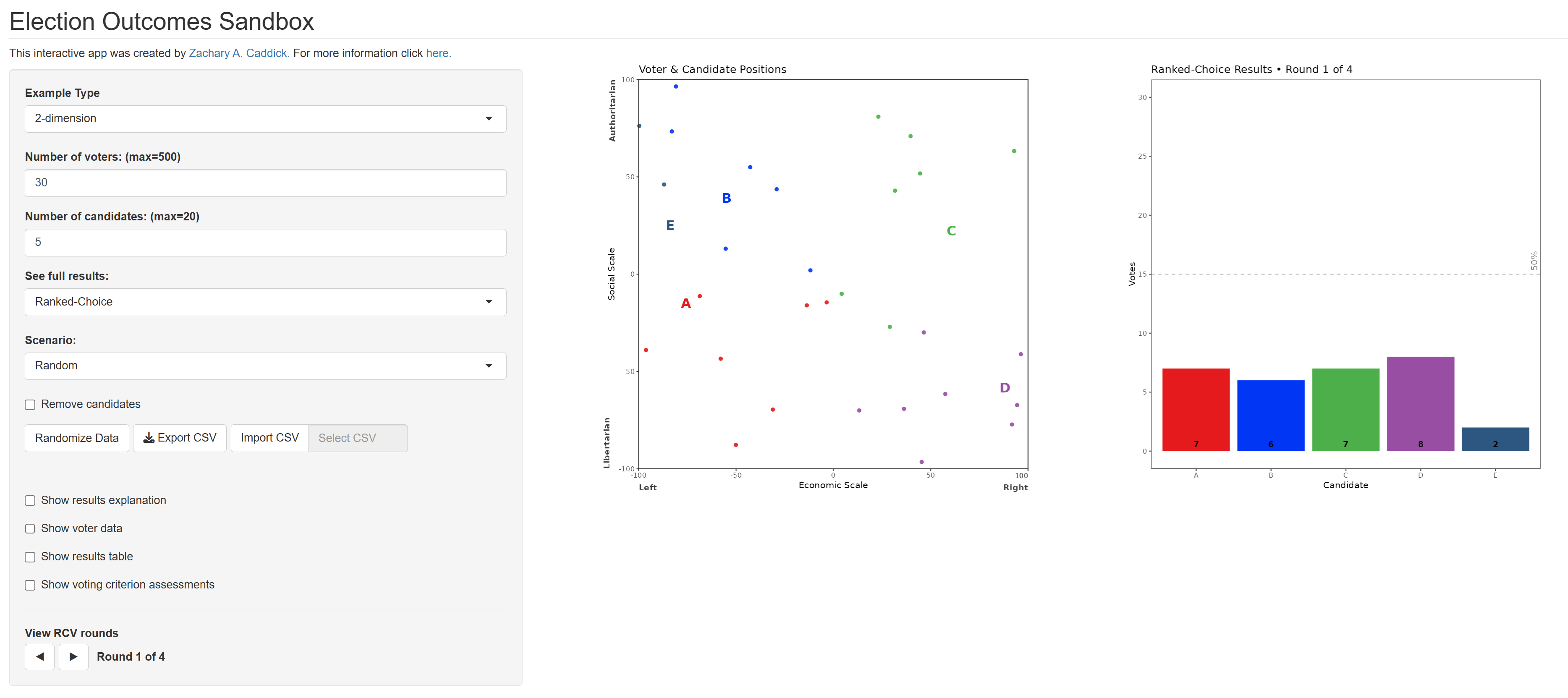
Task: Enable Show voting criterion assessments
Action: coord(30,586)
